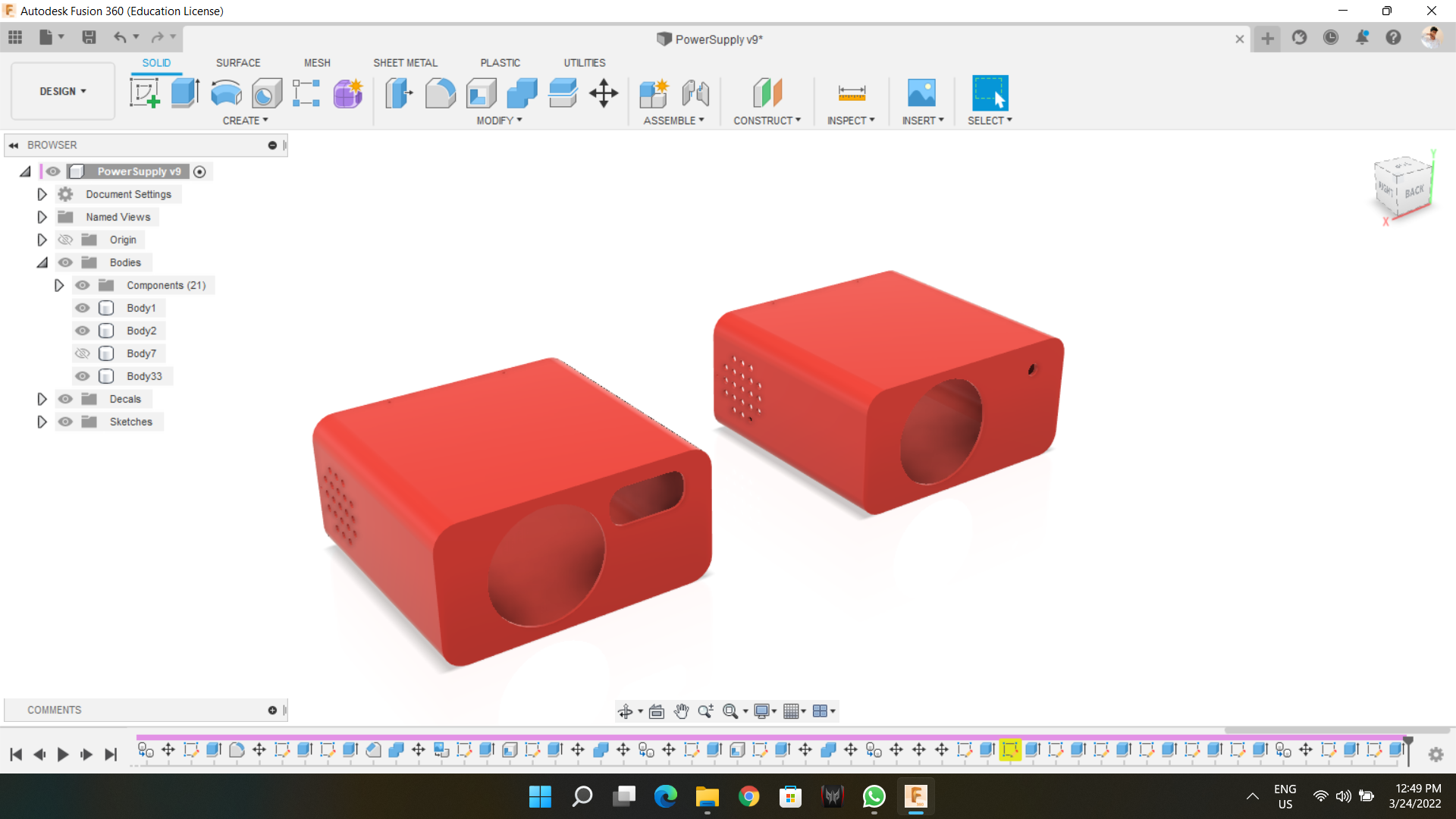This screenshot has height=819, width=1456.
Task: Select the Move/Copy tool
Action: [604, 93]
